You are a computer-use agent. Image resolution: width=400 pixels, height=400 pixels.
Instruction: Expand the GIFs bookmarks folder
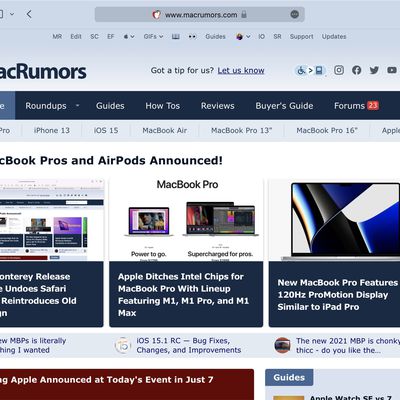tap(153, 37)
